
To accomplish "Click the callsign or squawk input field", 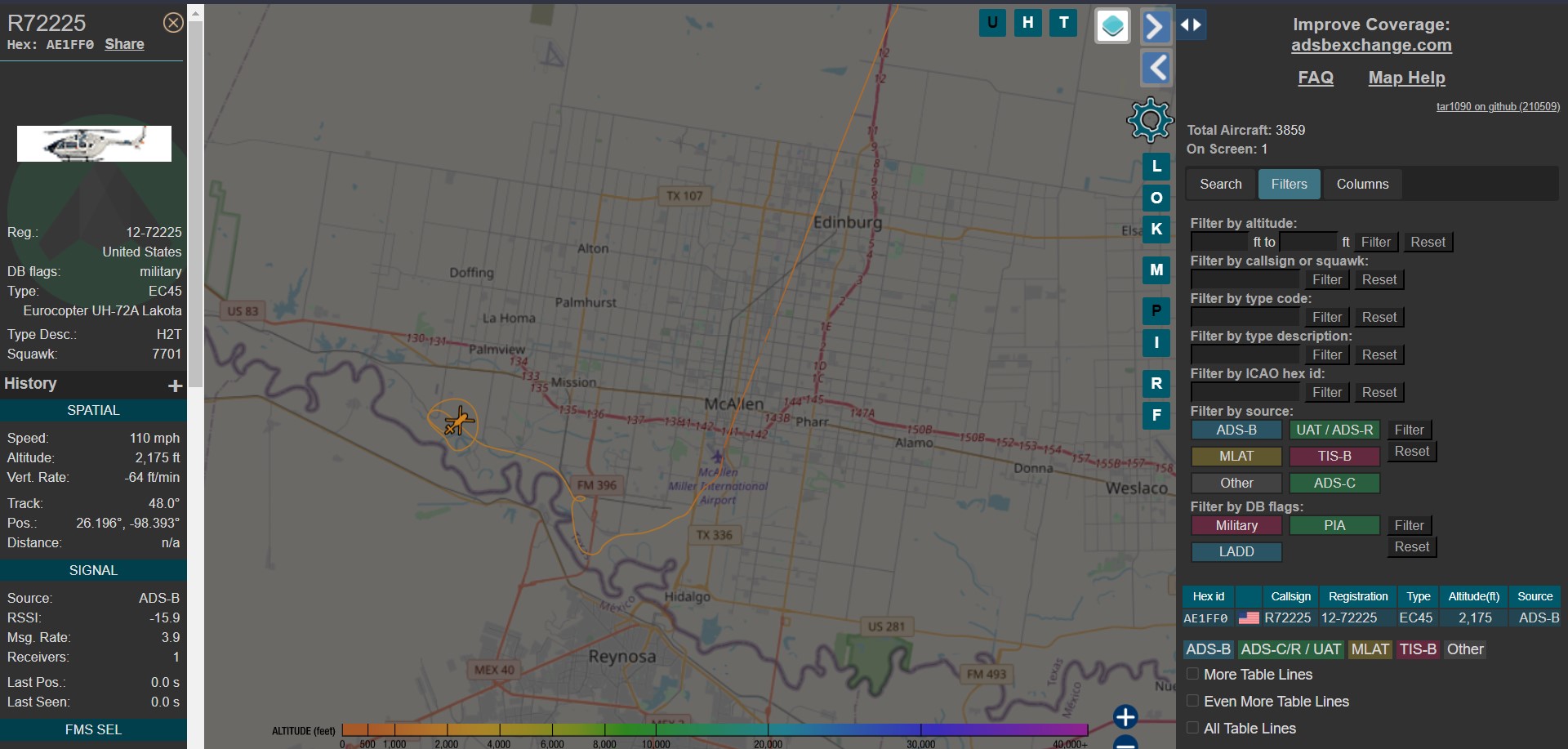I will (x=1245, y=279).
